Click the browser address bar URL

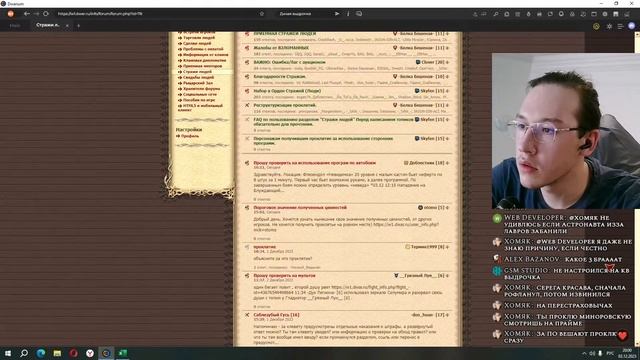[100, 13]
